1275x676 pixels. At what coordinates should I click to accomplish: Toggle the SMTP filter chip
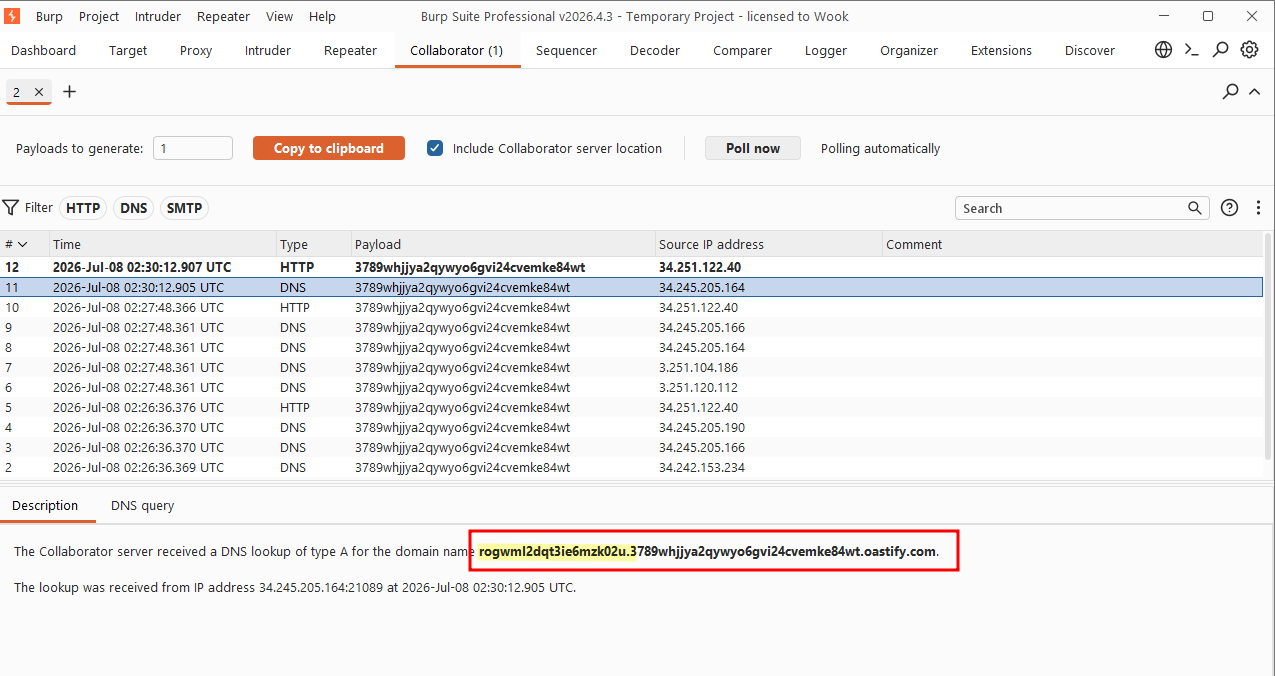pos(184,208)
